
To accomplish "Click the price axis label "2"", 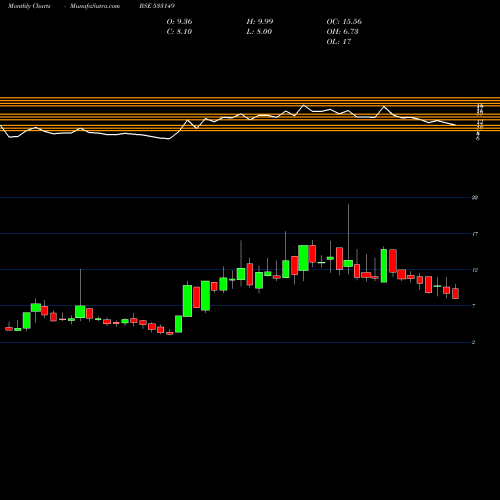I will tap(474, 342).
